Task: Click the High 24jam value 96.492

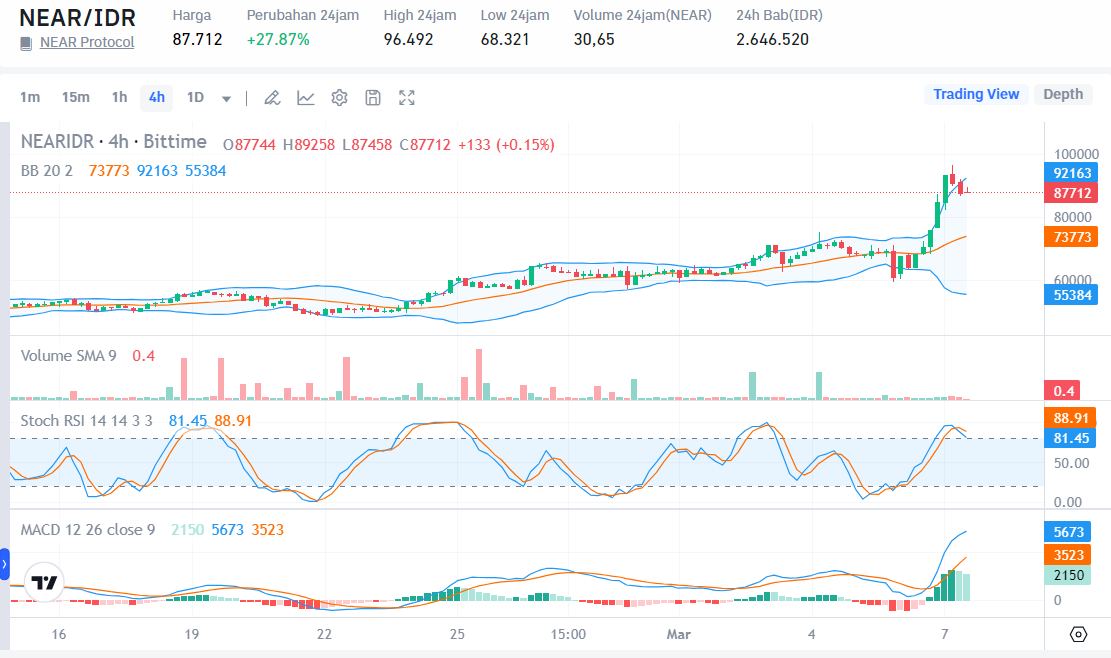Action: point(408,40)
